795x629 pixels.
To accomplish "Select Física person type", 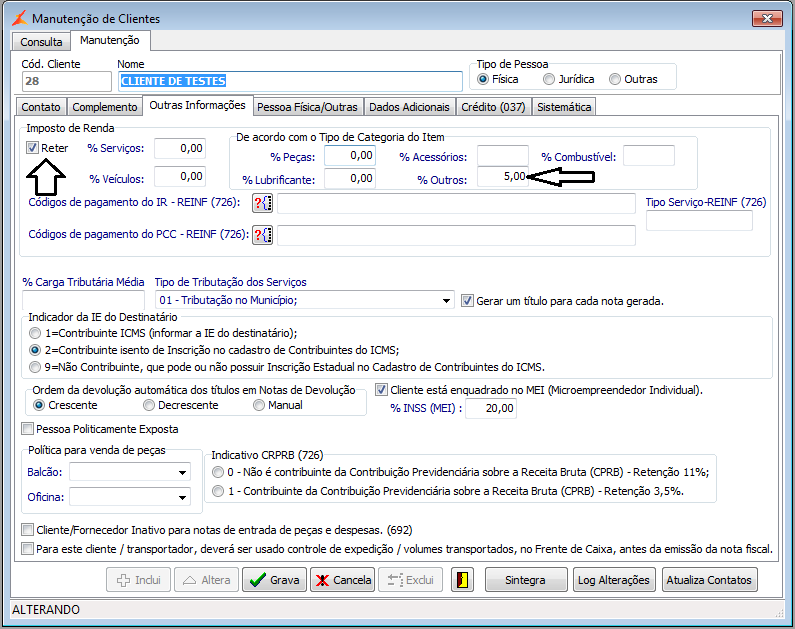I will [483, 79].
